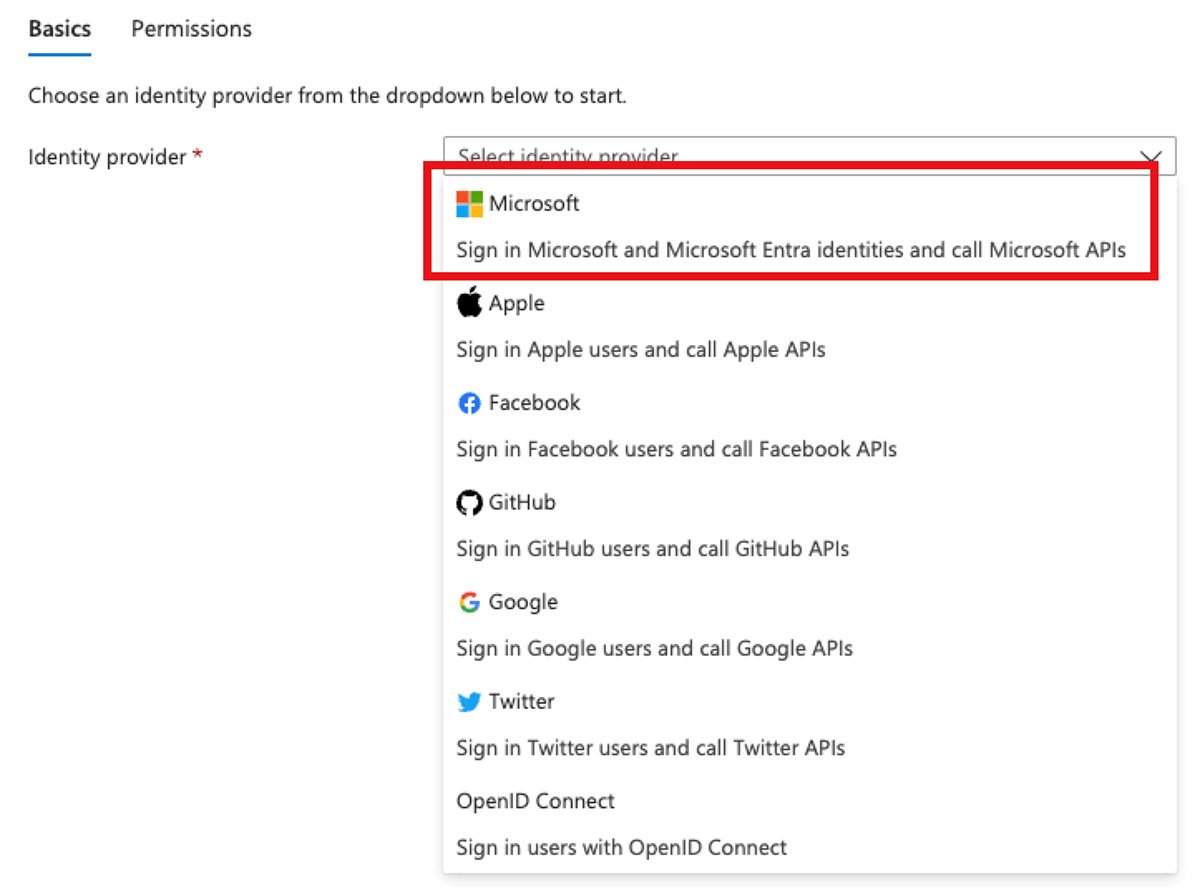Choose the OpenID Connect option
Image resolution: width=1200 pixels, height=893 pixels.
535,801
